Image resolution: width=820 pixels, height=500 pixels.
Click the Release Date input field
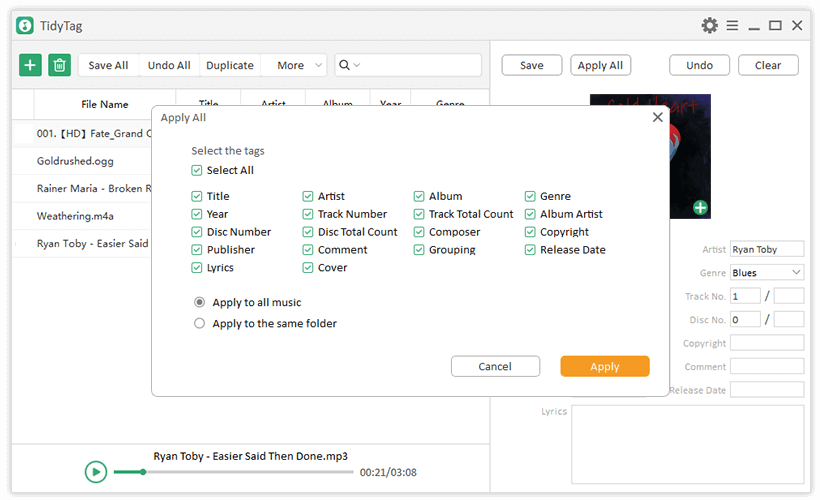pos(767,390)
